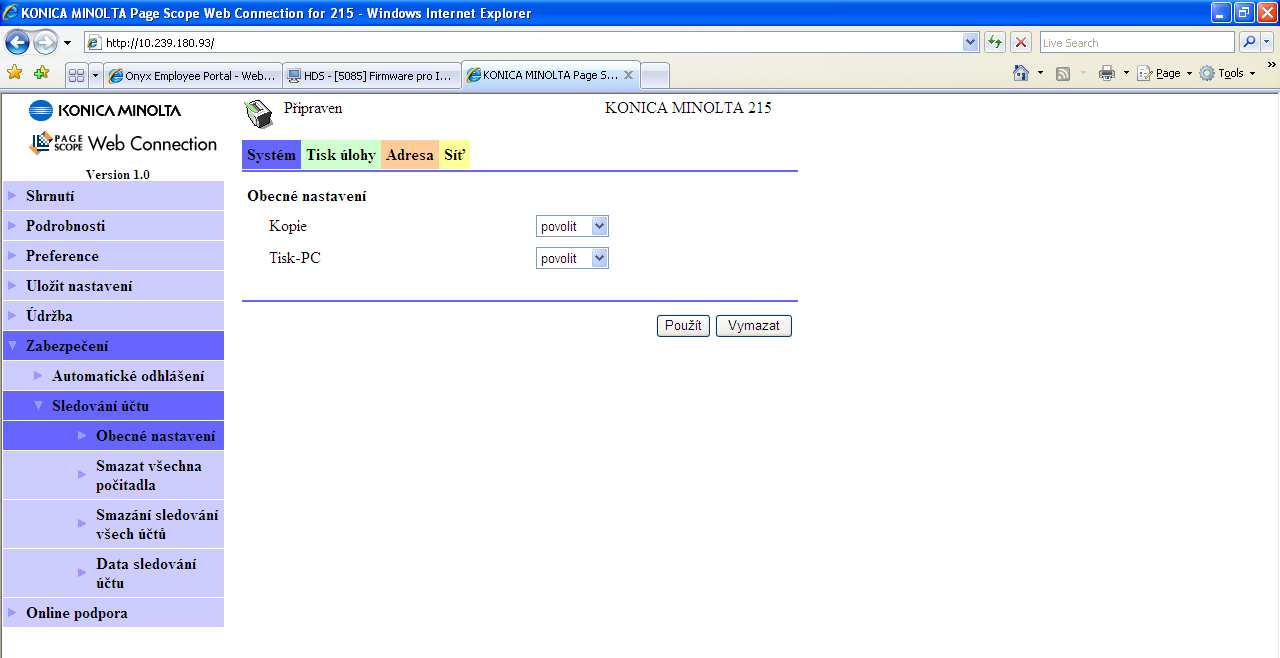Image resolution: width=1280 pixels, height=658 pixels.
Task: Click the Obecné nastavení heading
Action: (307, 196)
